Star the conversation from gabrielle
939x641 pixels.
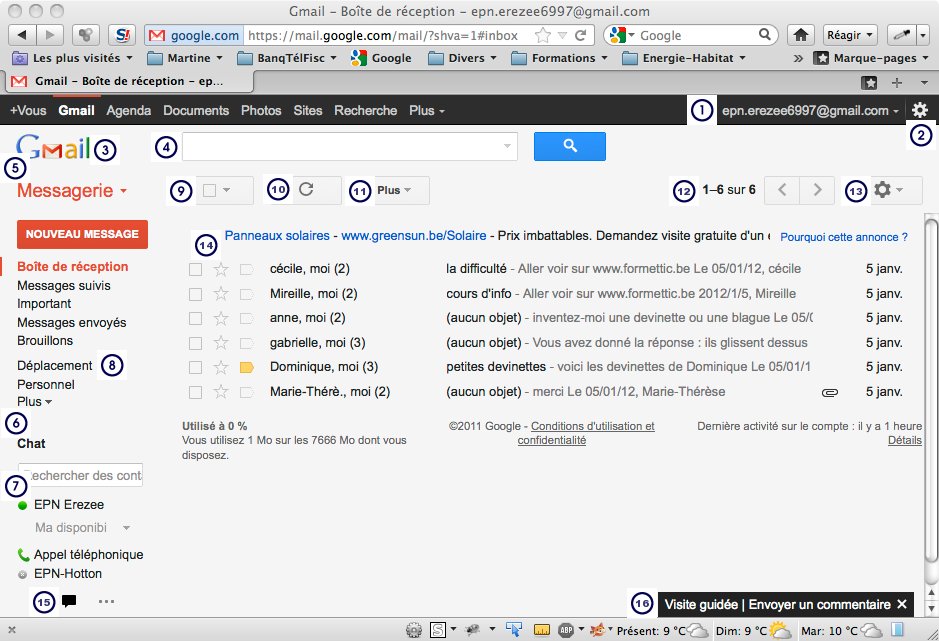click(x=221, y=343)
